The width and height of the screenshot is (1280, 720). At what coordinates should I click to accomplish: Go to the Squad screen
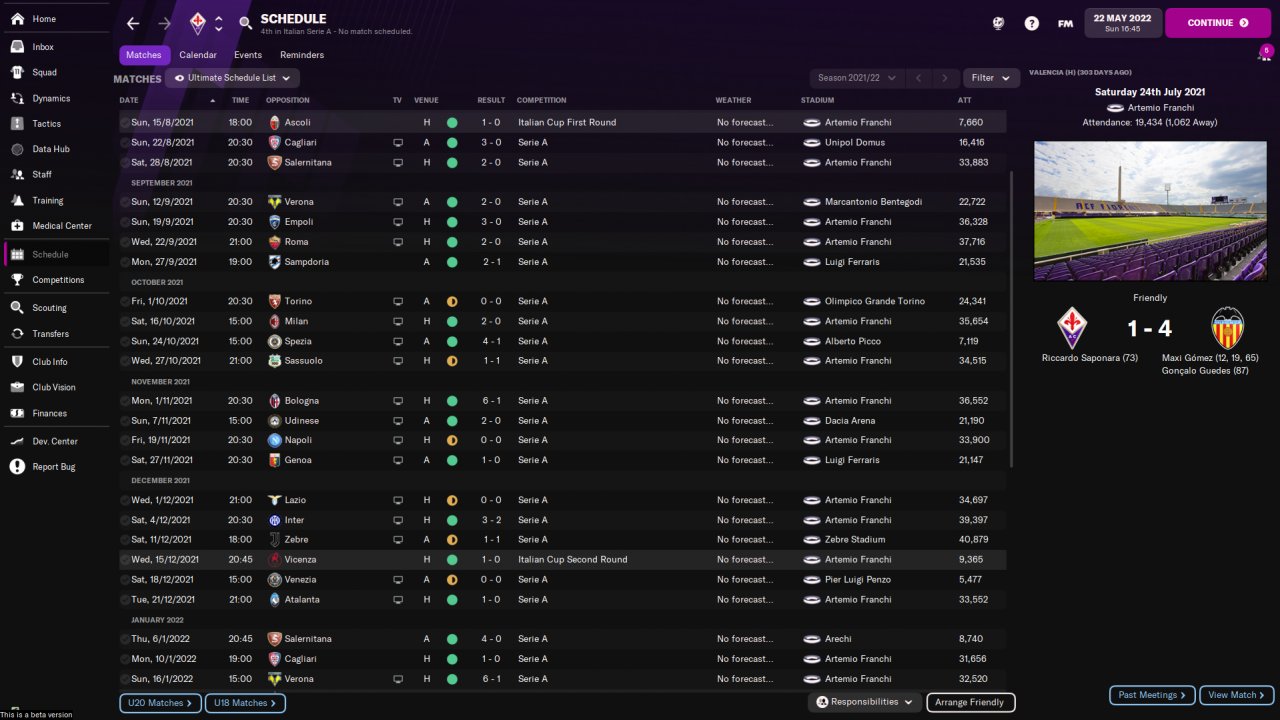point(55,73)
